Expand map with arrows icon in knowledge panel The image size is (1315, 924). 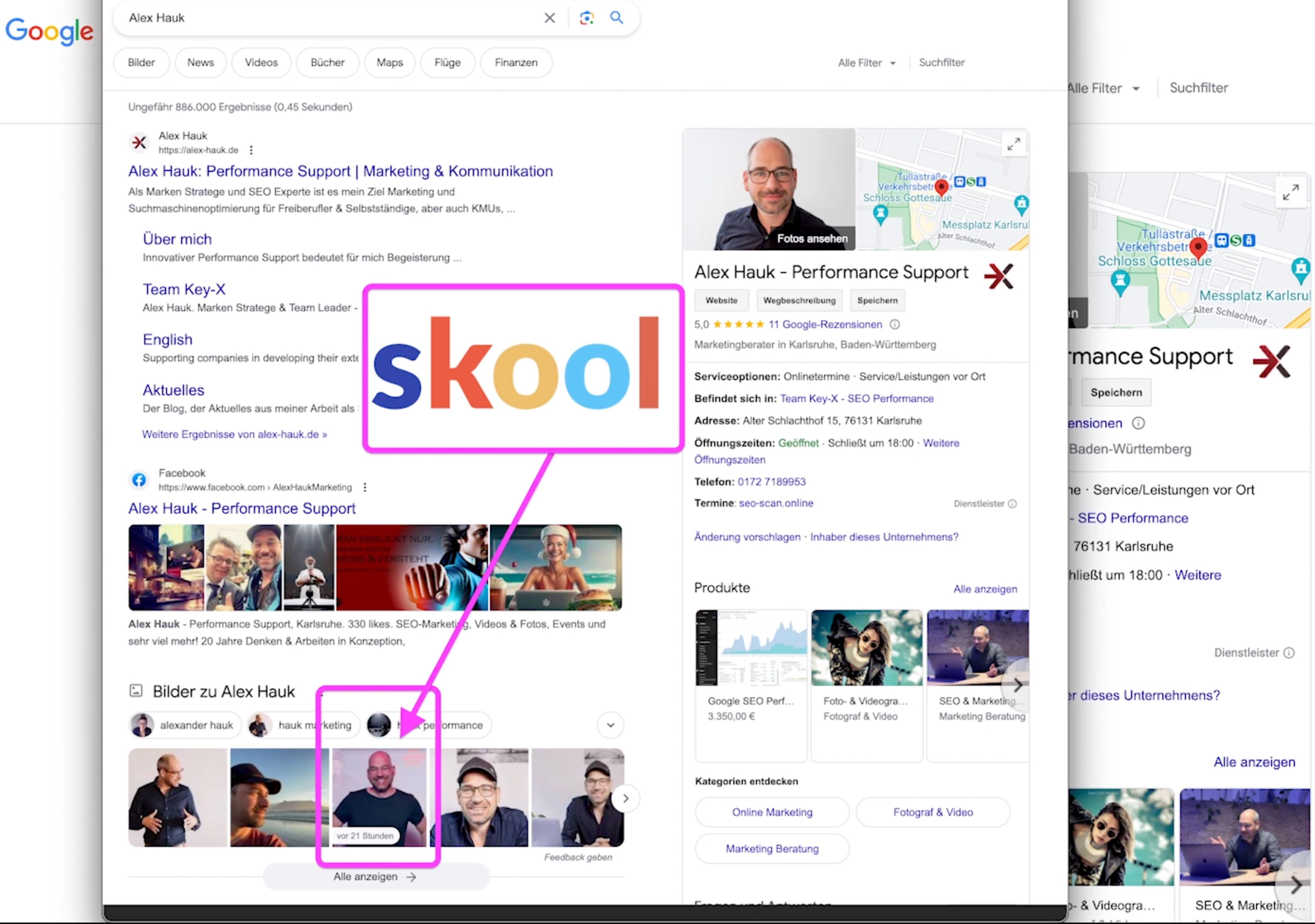click(1013, 144)
